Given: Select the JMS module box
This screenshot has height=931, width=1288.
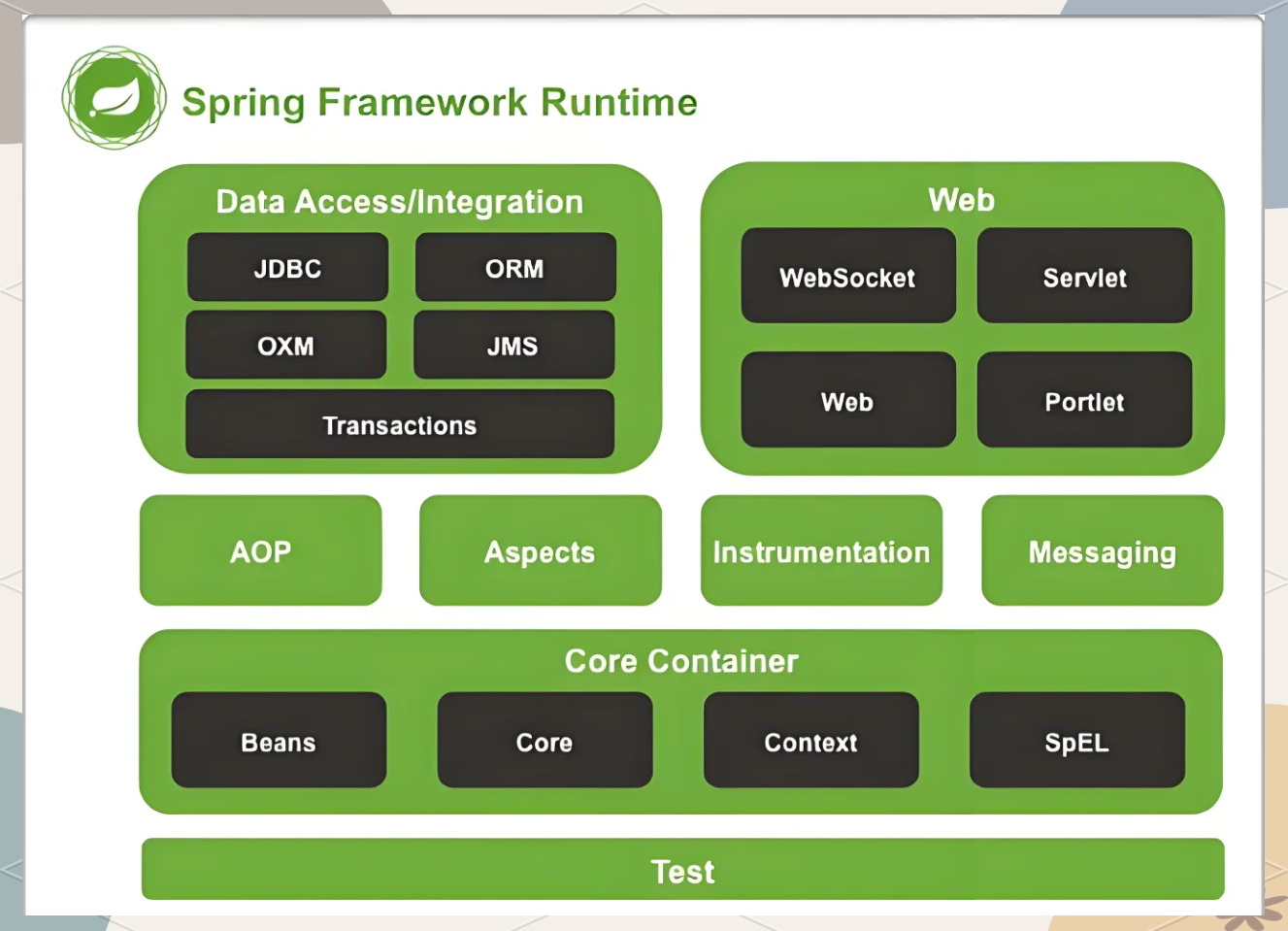Looking at the screenshot, I should point(513,345).
